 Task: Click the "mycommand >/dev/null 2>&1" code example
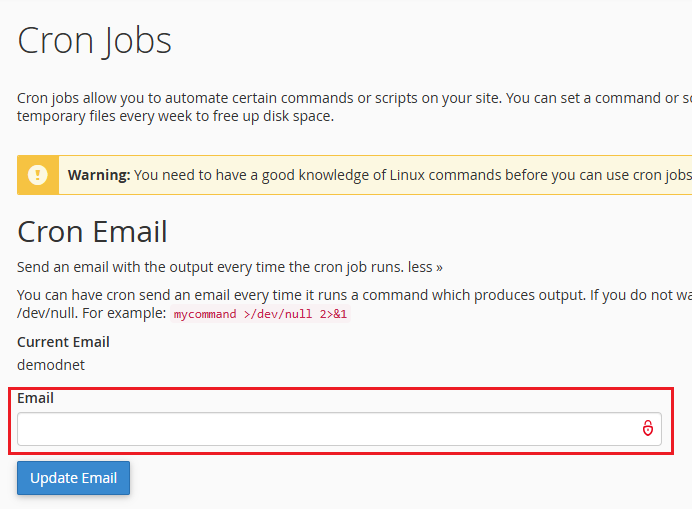[x=261, y=314]
